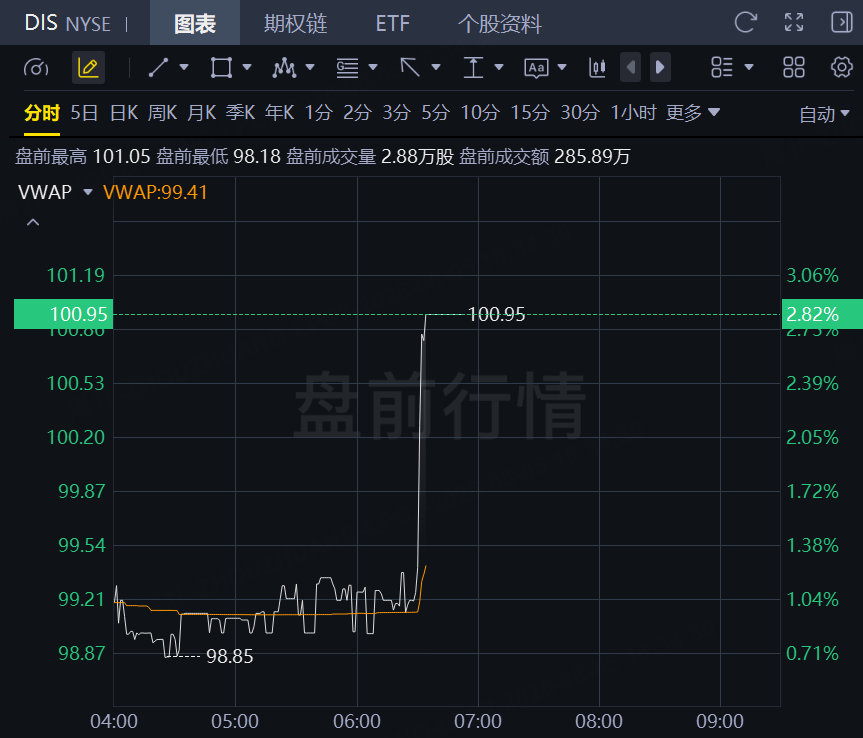Viewport: 863px width, 738px height.
Task: Click VWAP:99.41 value label
Action: (155, 192)
